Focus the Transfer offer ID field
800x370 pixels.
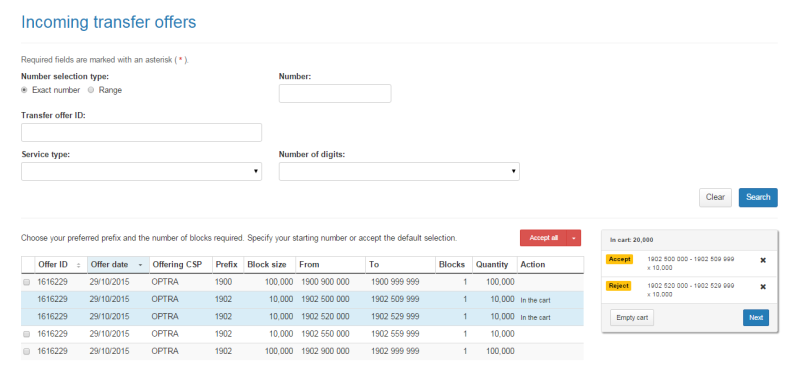point(141,132)
